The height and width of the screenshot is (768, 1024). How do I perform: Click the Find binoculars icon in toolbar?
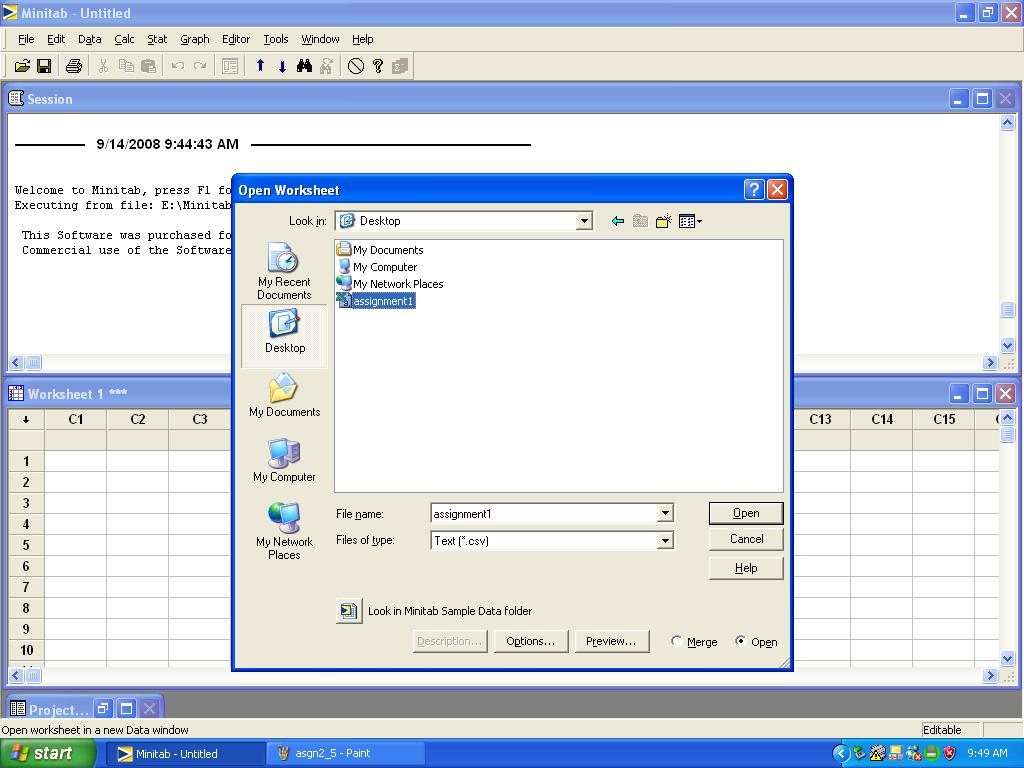[305, 66]
